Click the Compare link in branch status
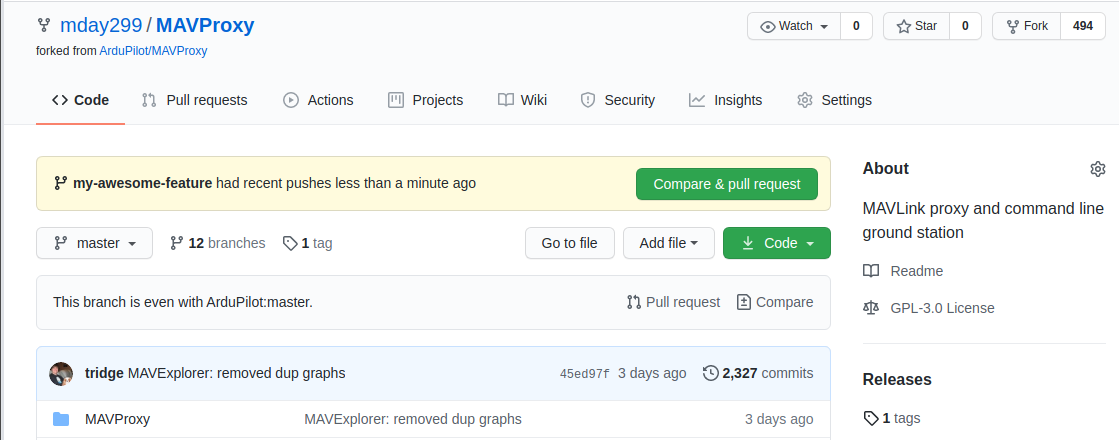Image resolution: width=1119 pixels, height=440 pixels. click(775, 302)
